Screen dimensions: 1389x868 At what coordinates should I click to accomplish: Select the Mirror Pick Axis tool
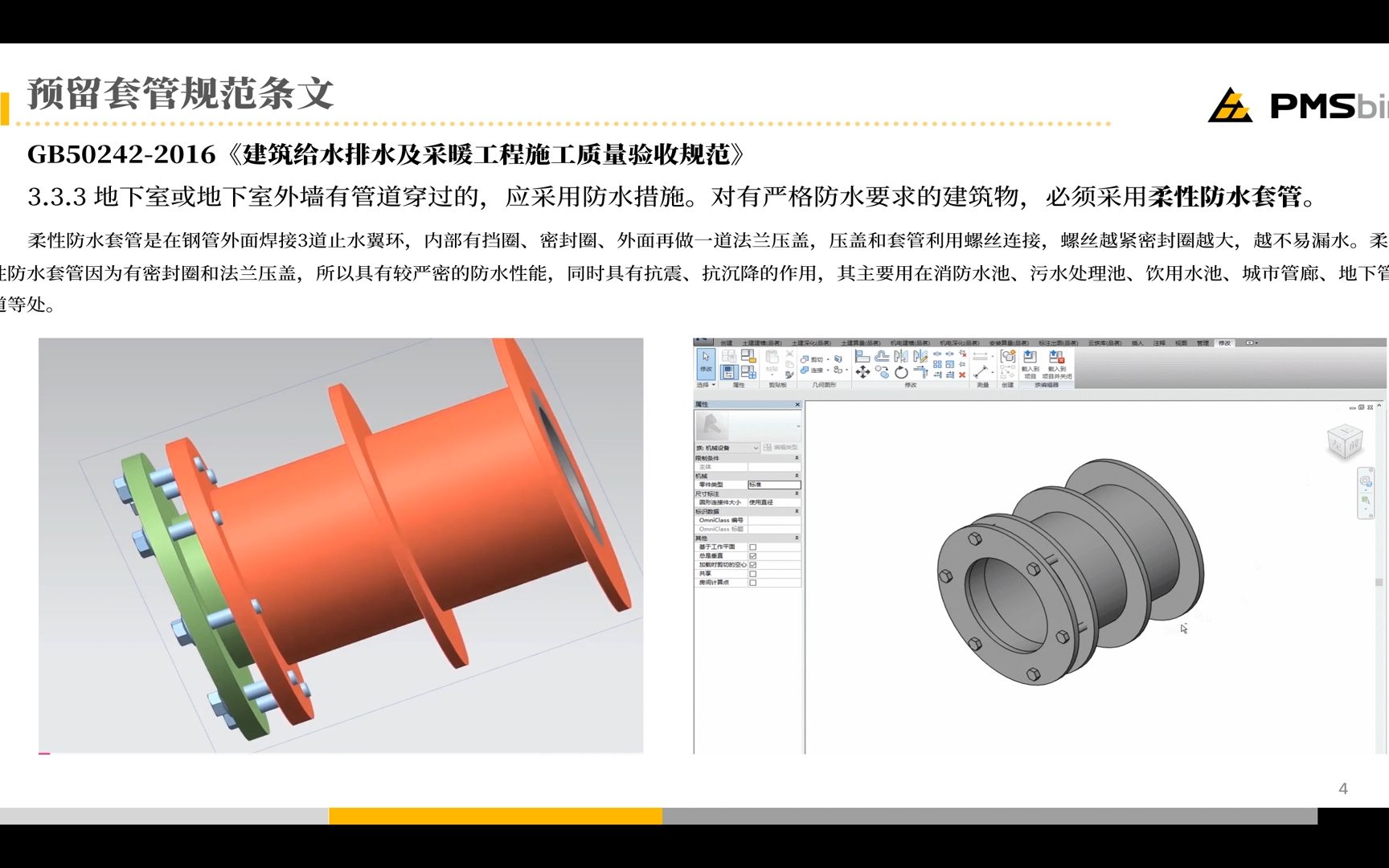pyautogui.click(x=901, y=356)
